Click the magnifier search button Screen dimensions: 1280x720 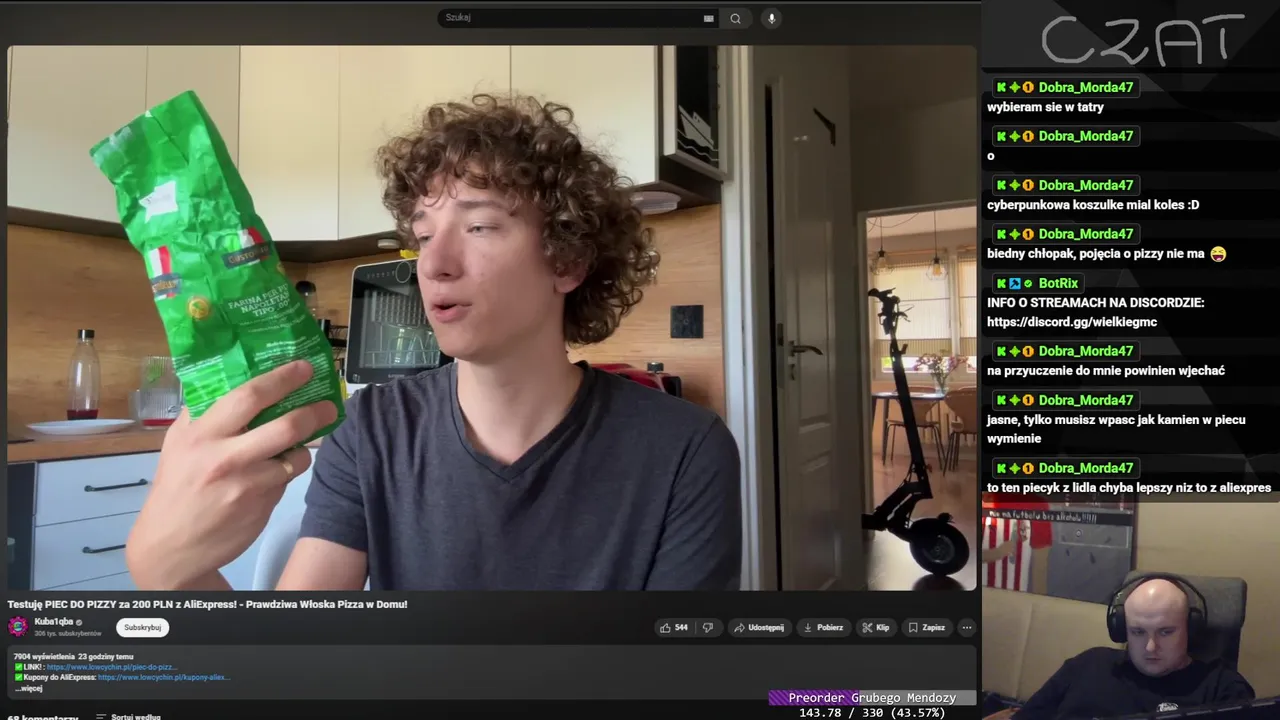coord(735,18)
